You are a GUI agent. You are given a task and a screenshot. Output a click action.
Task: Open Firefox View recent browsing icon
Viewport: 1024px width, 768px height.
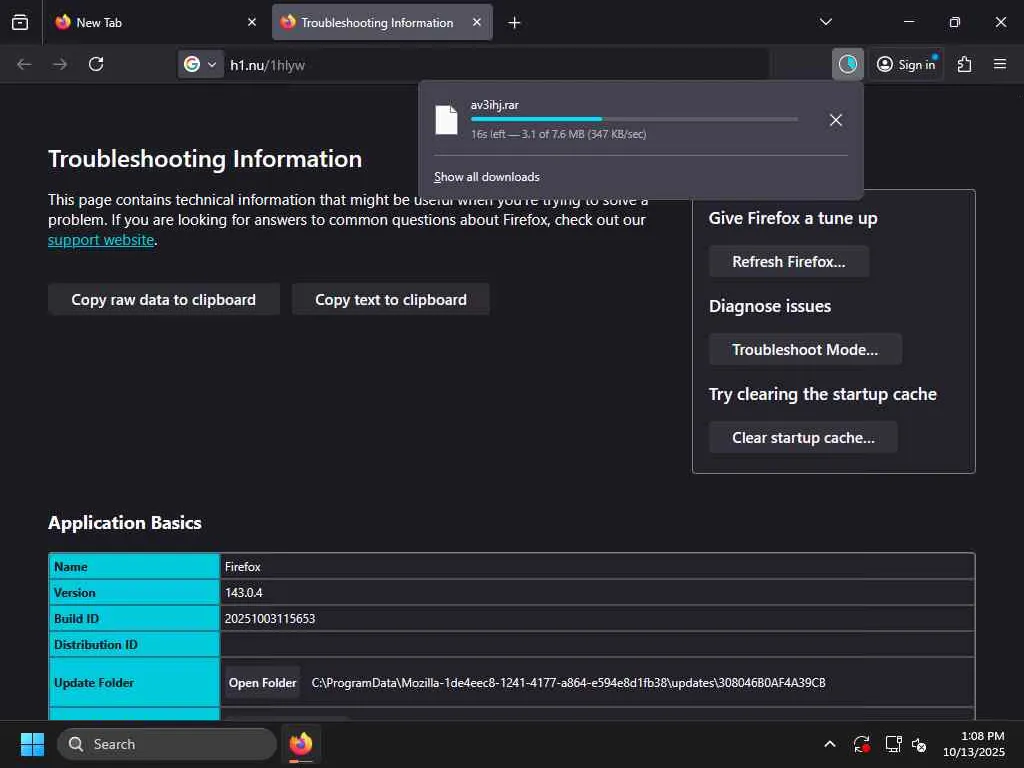click(x=20, y=22)
